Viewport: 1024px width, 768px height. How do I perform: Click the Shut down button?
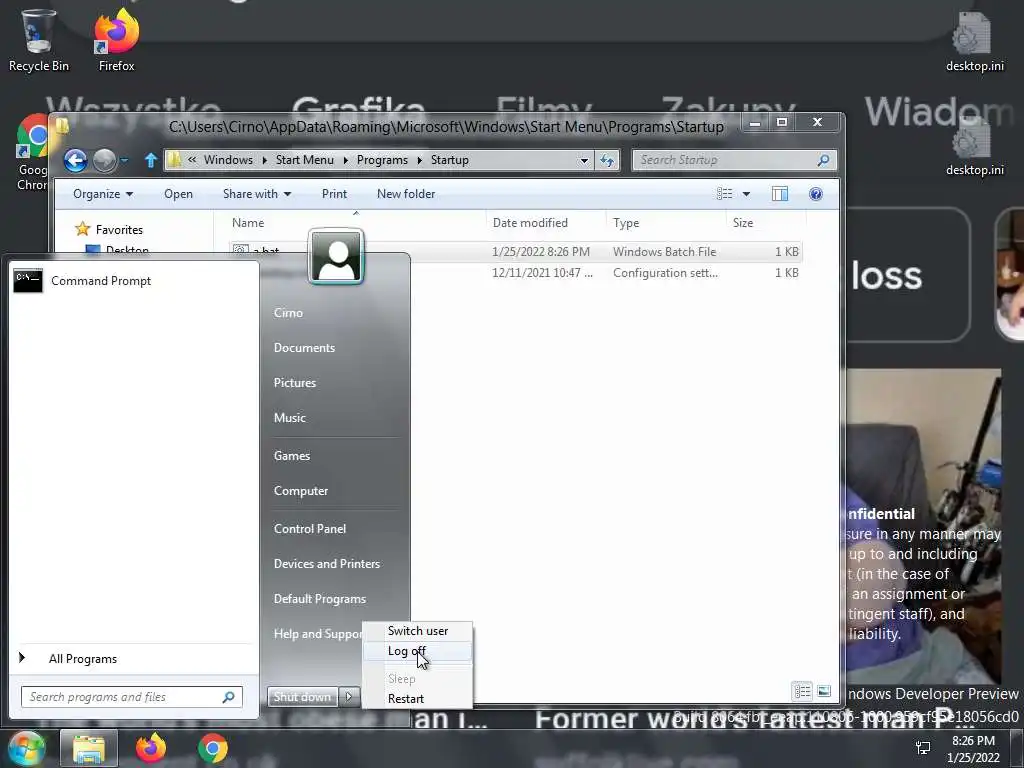point(302,697)
